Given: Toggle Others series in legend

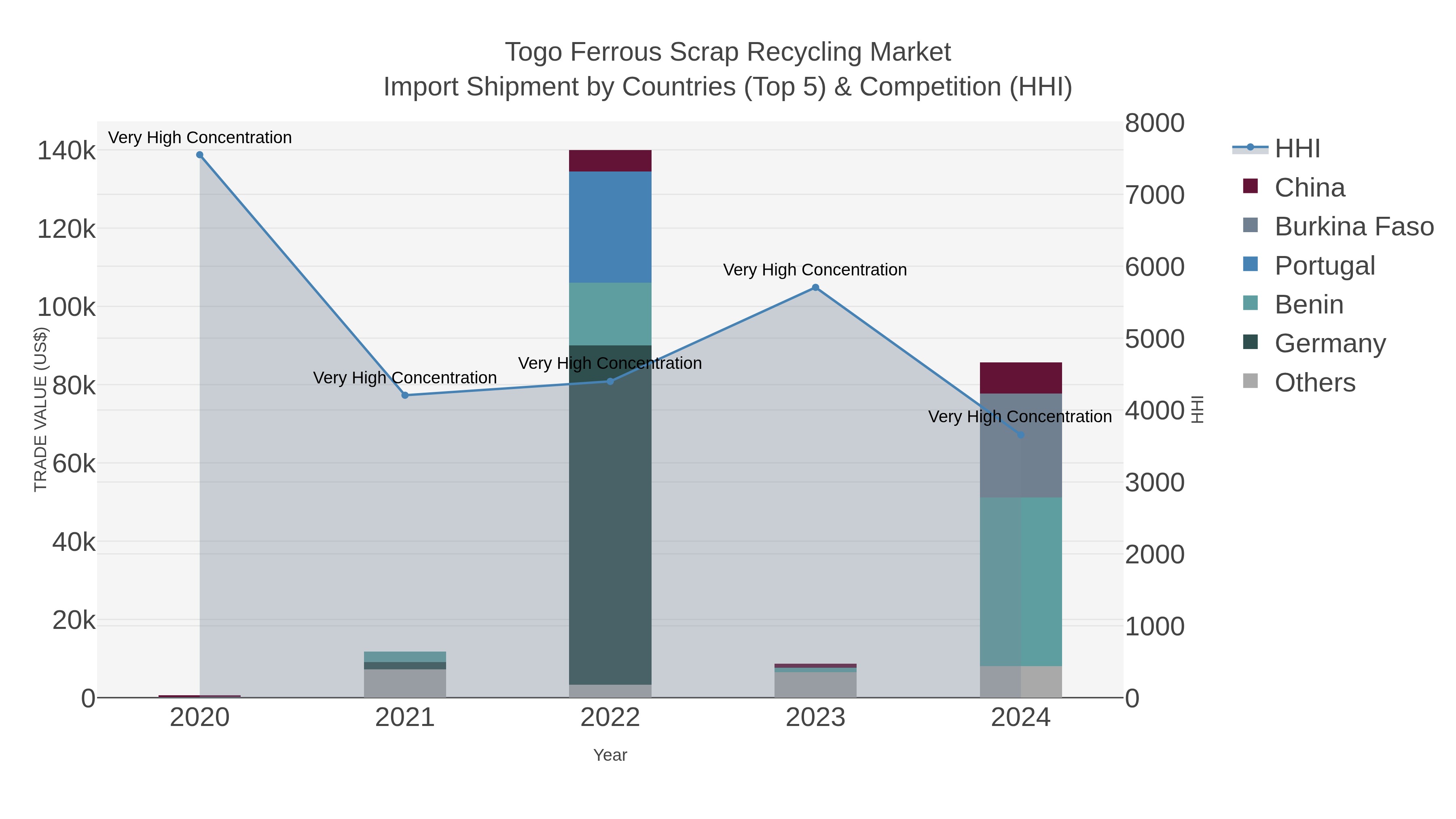Looking at the screenshot, I should point(1299,383).
